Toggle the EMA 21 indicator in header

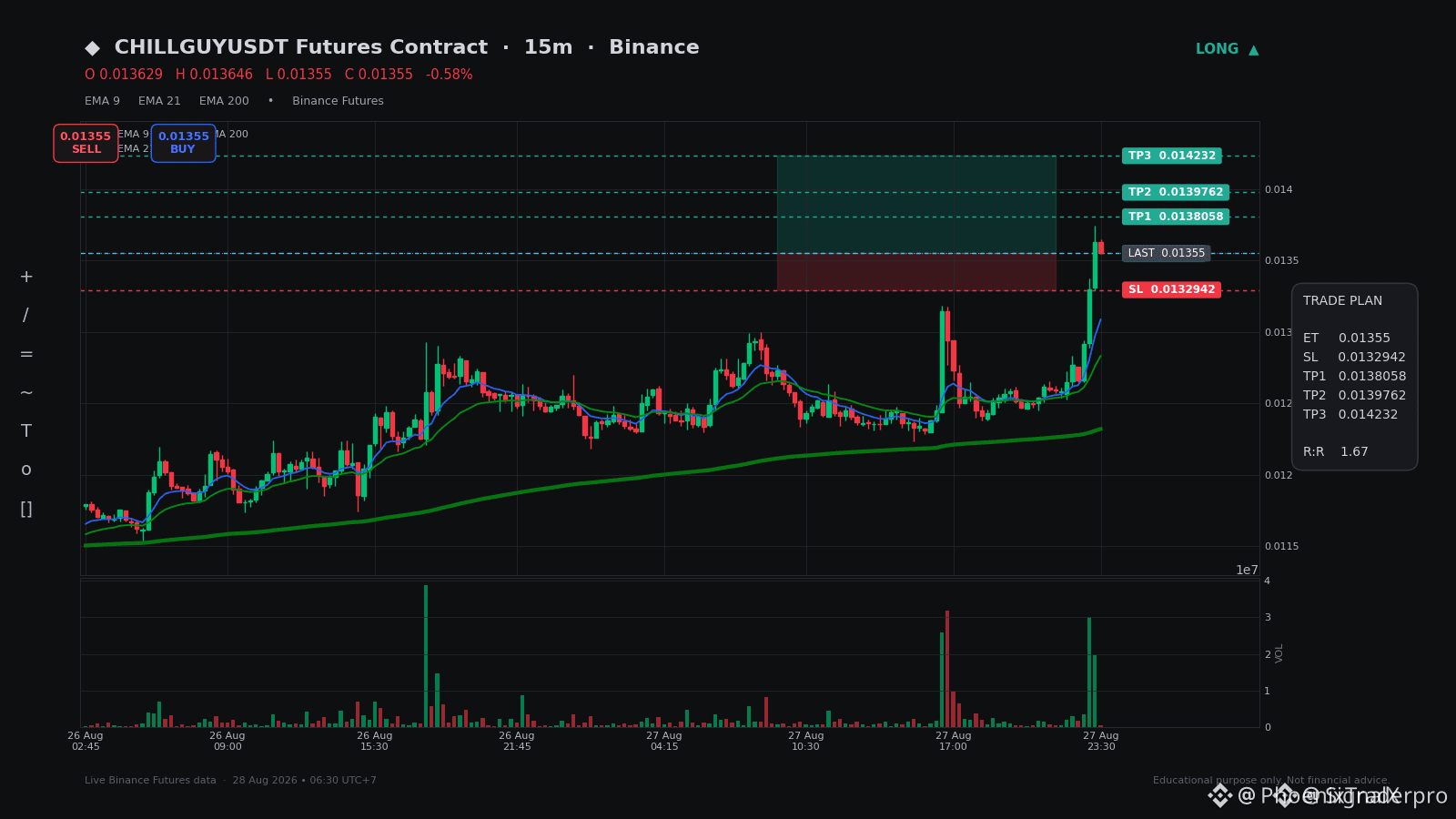[159, 101]
